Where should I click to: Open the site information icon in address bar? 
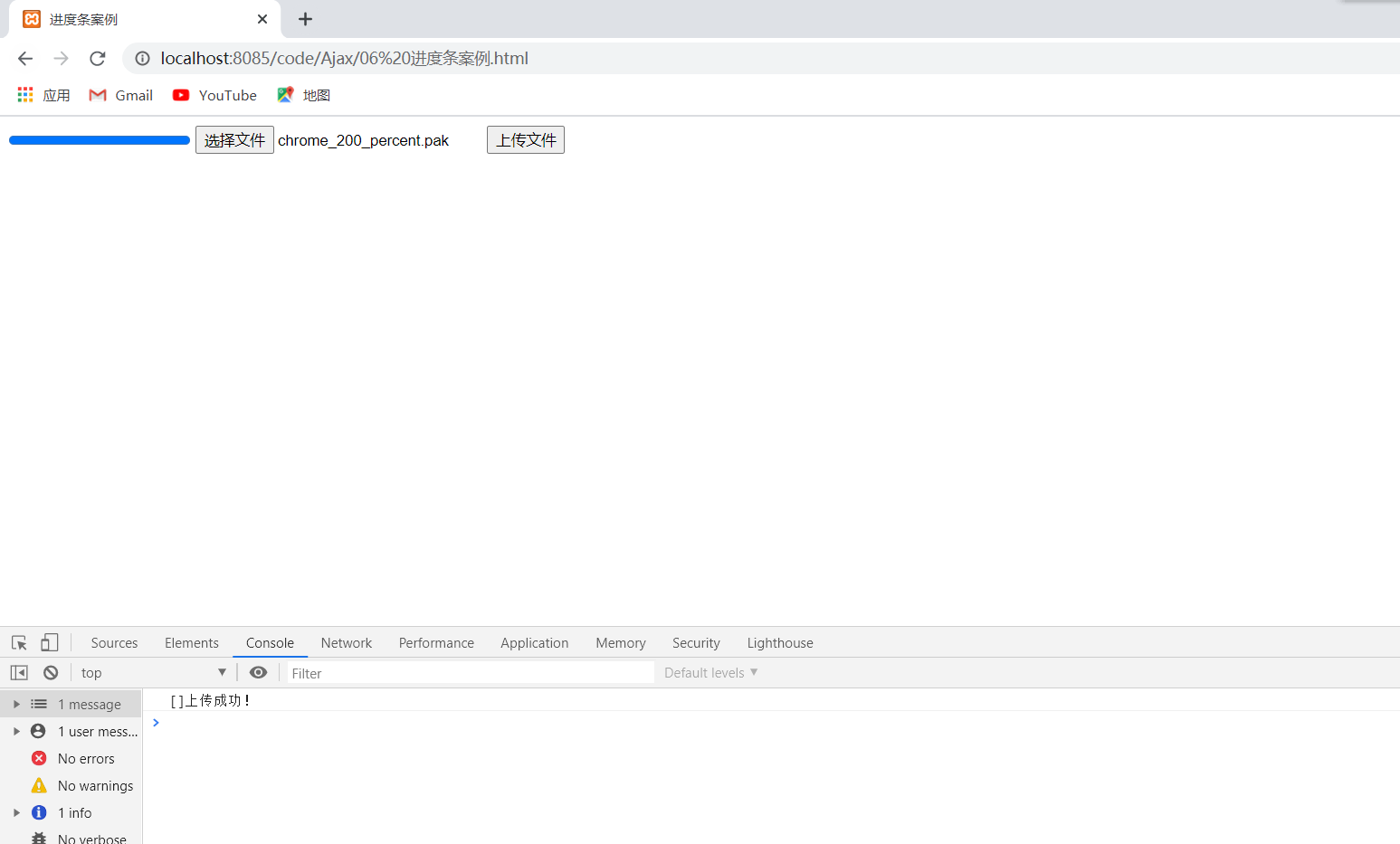click(142, 59)
